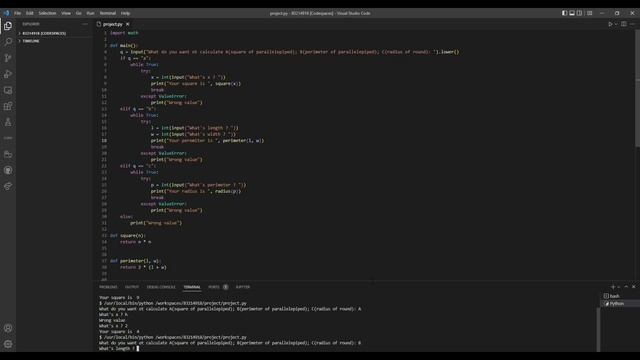Toggle the bottom panel layout button
This screenshot has width=640, height=360.
click(572, 13)
